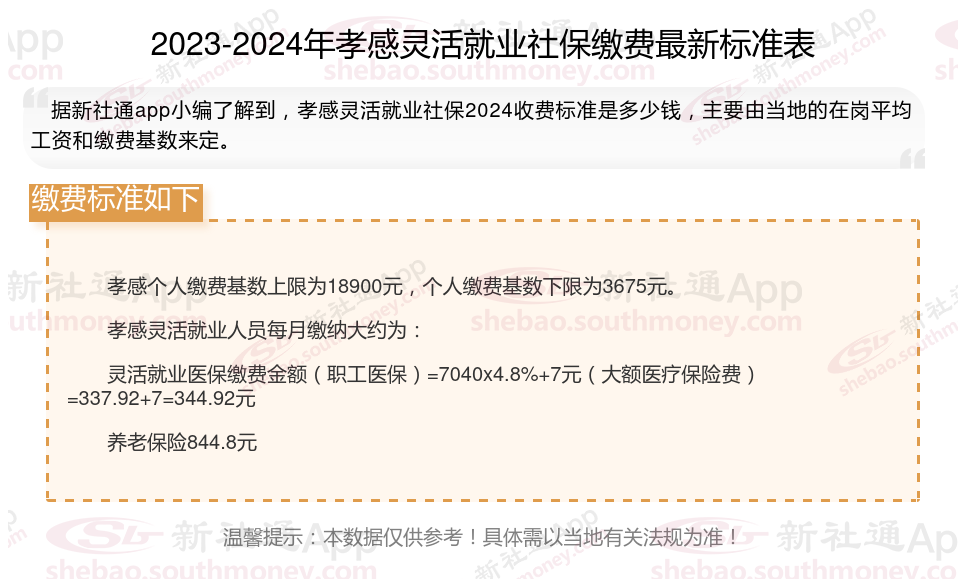Select the orange 缴费标准如下 heading label
Image resolution: width=958 pixels, height=587 pixels.
[115, 202]
